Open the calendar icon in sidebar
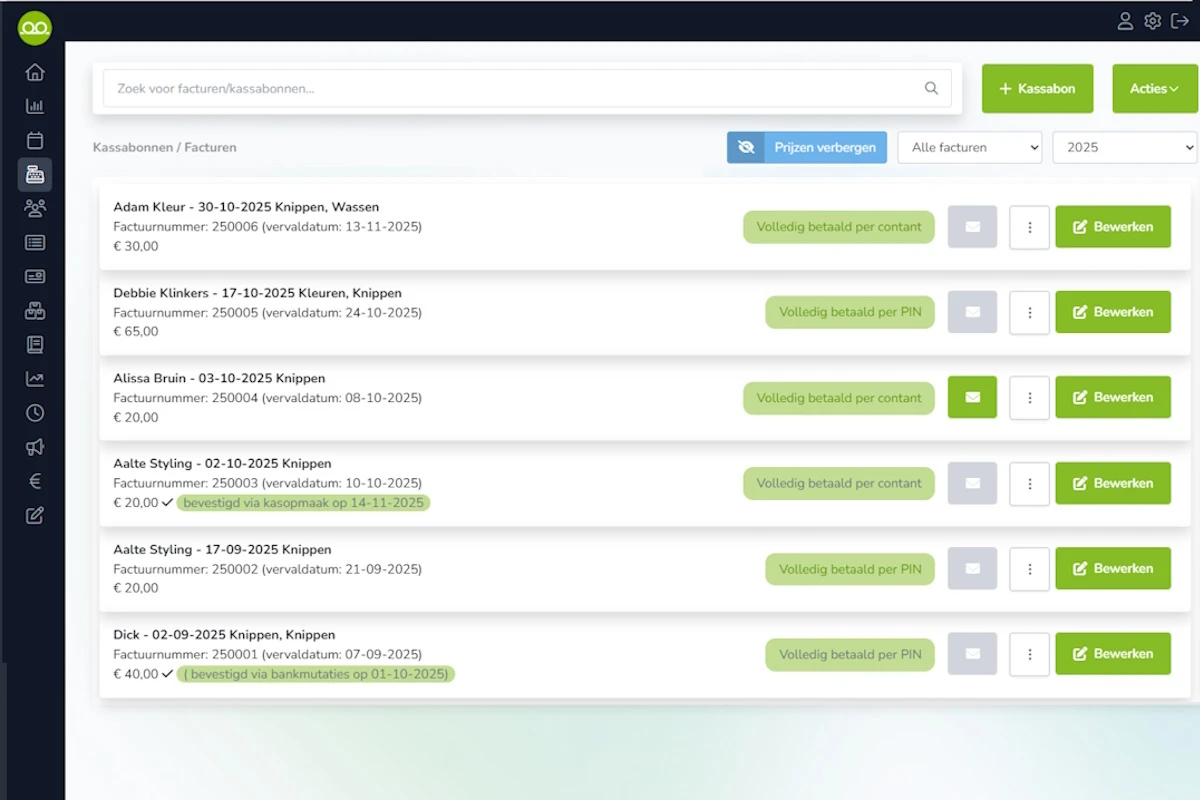 click(x=35, y=140)
